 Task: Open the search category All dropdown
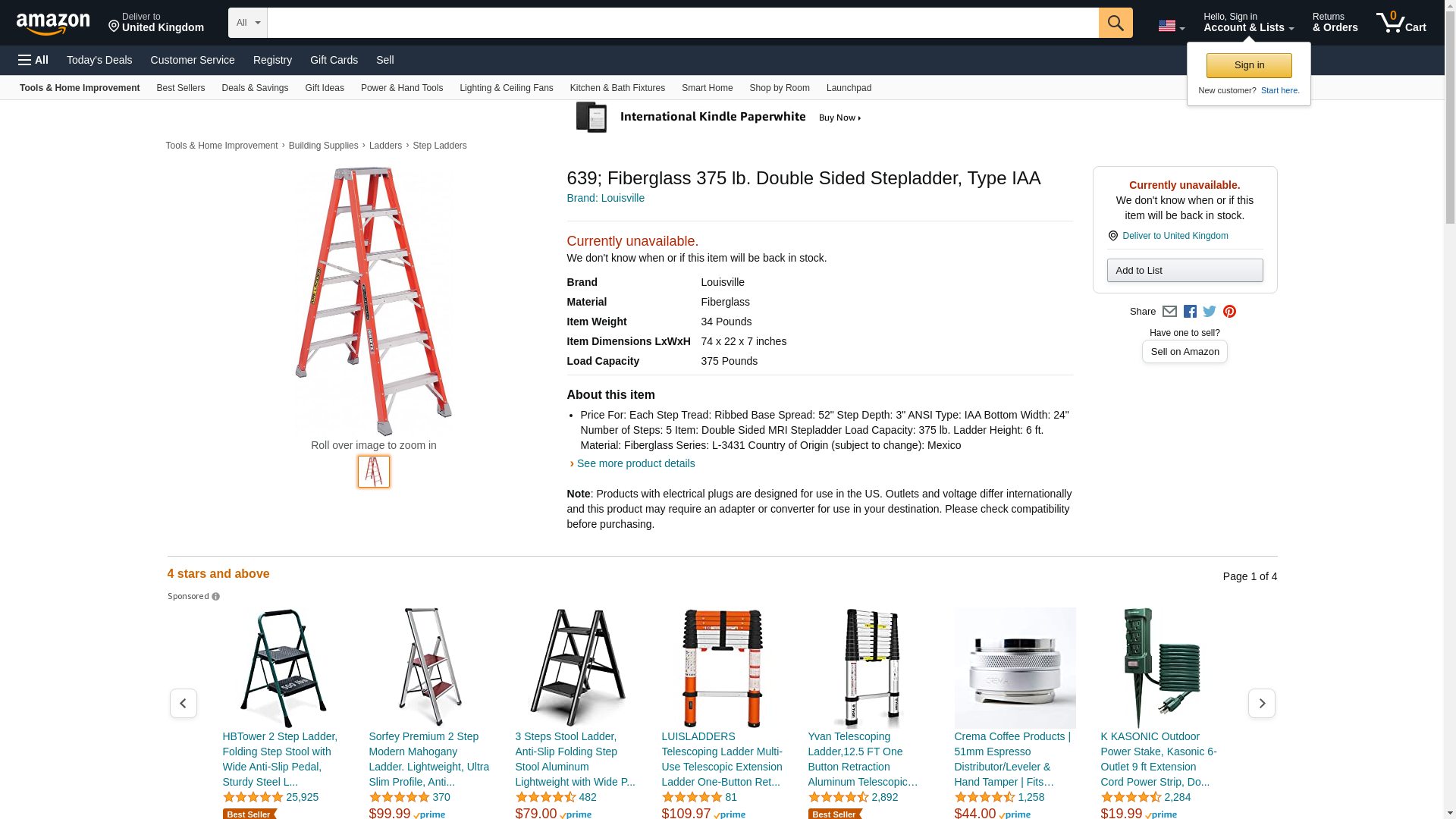pyautogui.click(x=248, y=23)
